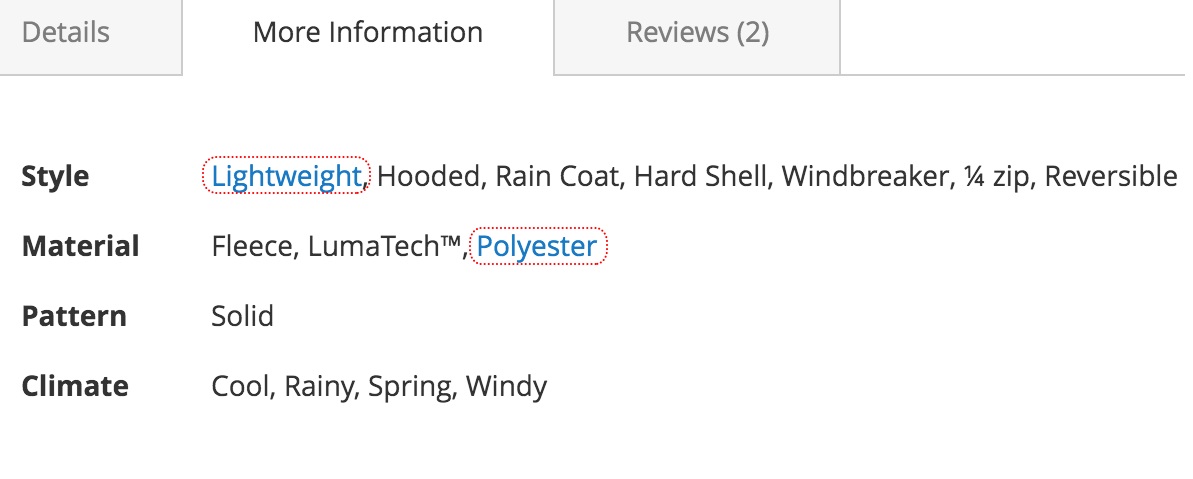Click the Solid pattern value
Screen dimensions: 1193x479
point(243,317)
